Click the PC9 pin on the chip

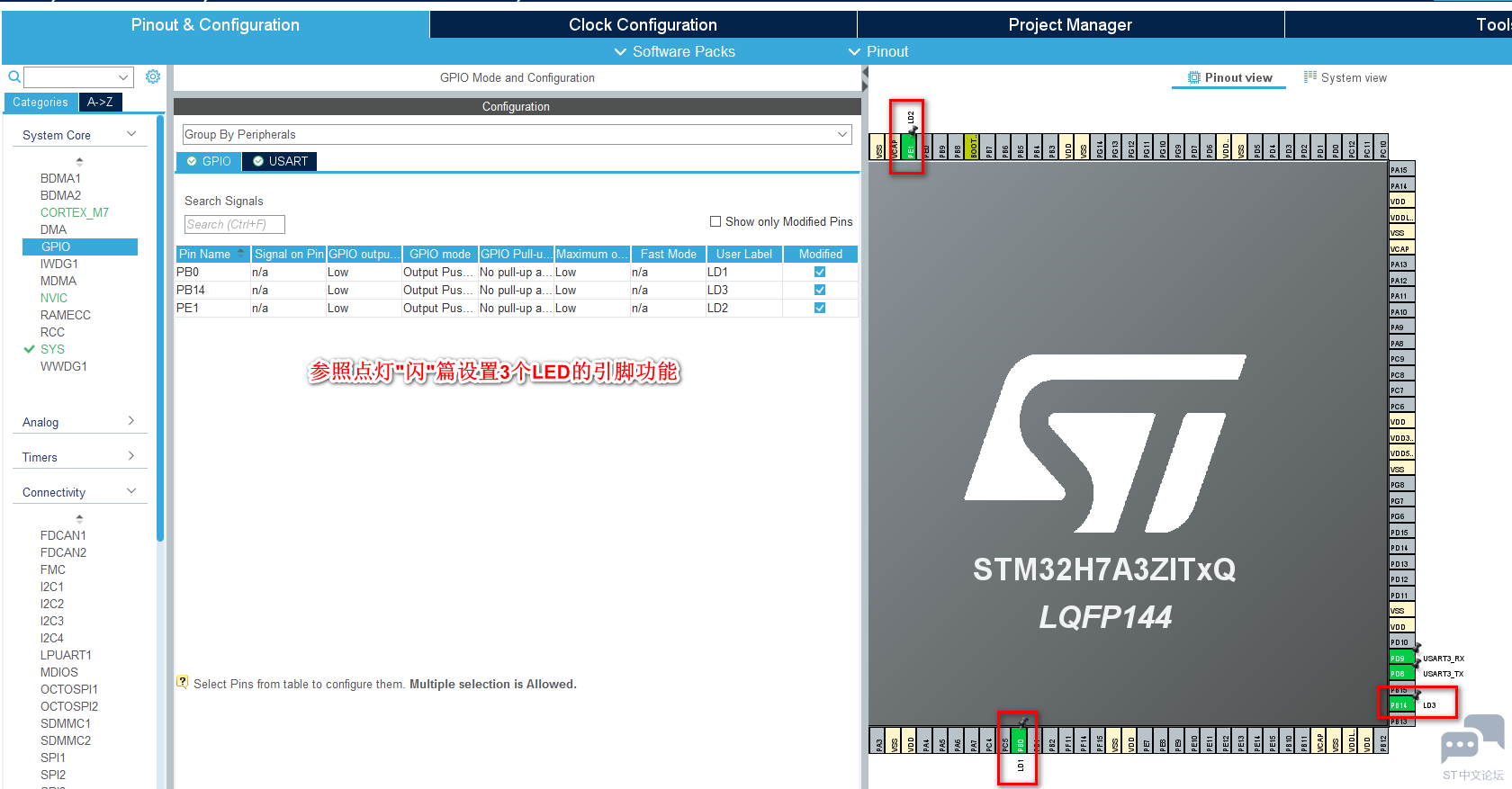tap(1401, 359)
